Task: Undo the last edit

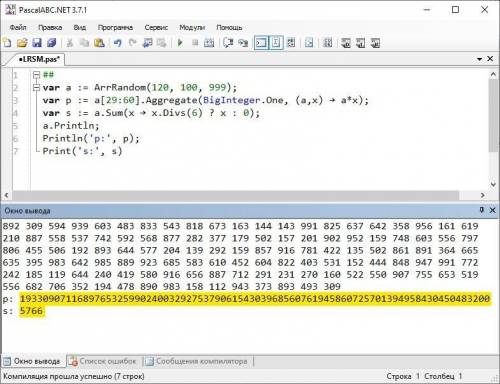Action: pos(117,43)
